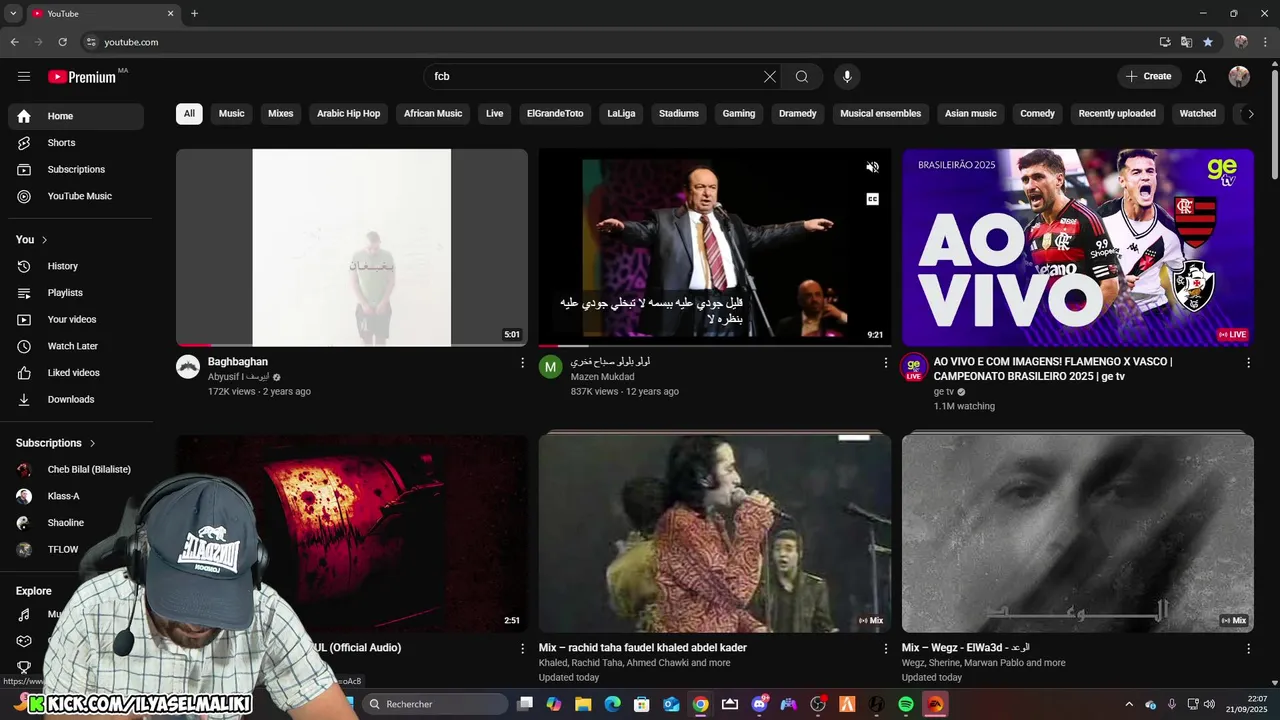
Task: Open the Translate page icon in the address bar
Action: tap(1186, 42)
